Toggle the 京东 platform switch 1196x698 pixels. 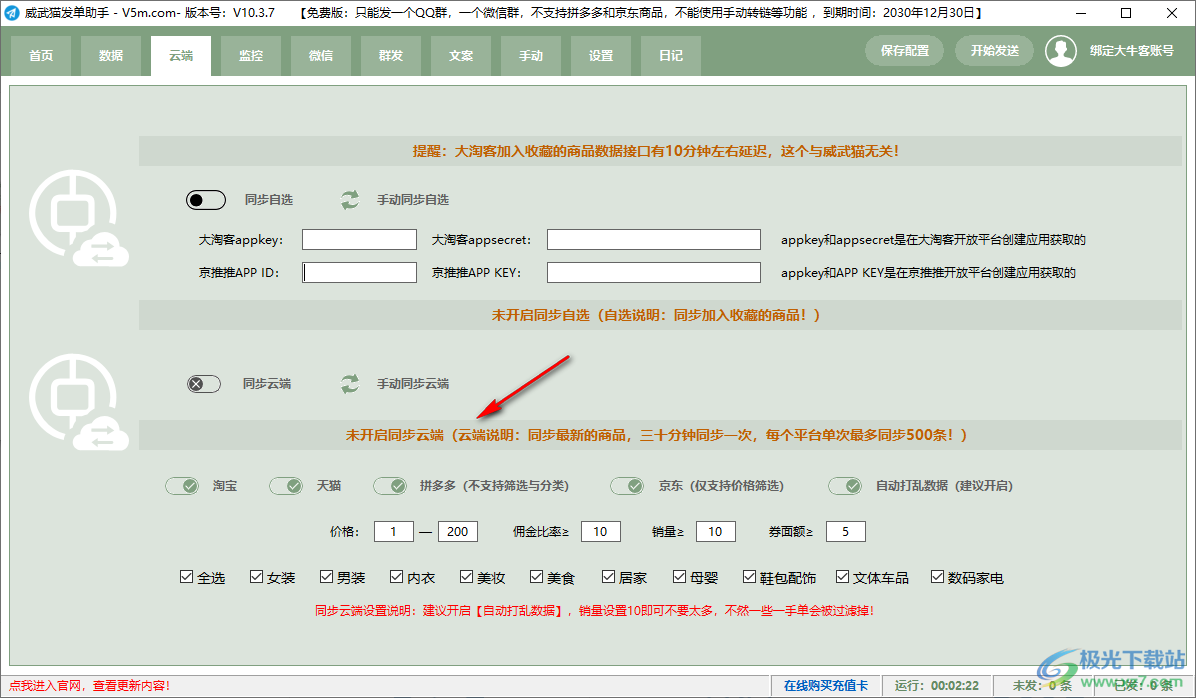[x=627, y=486]
